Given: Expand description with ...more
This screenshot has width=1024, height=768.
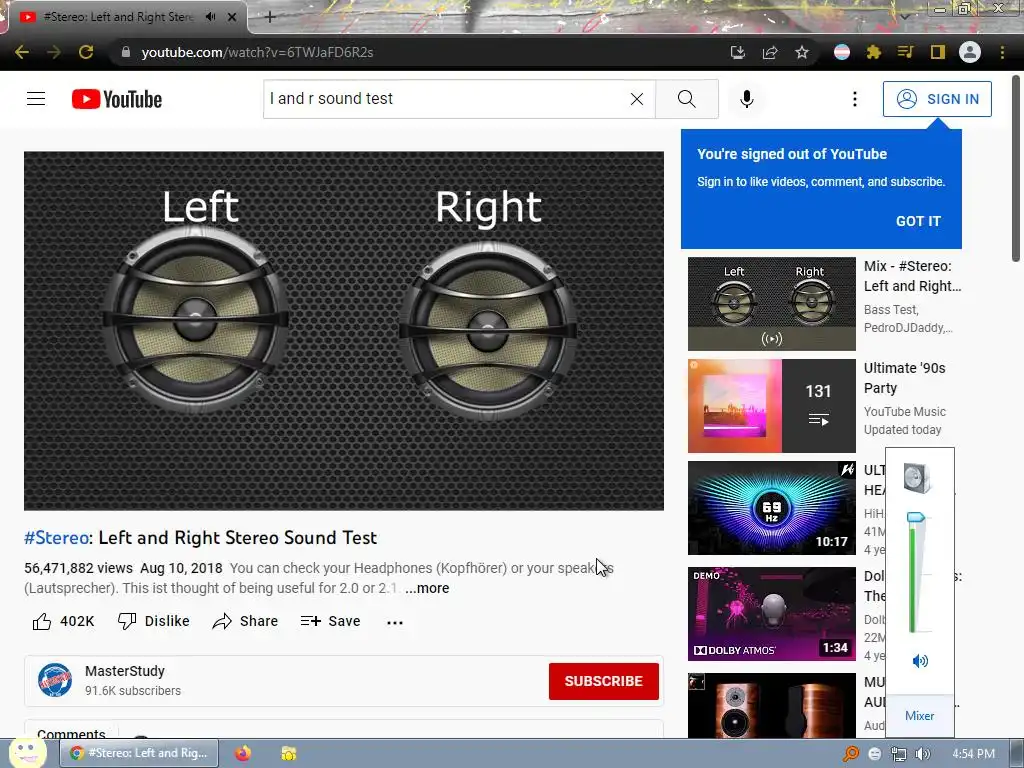Looking at the screenshot, I should point(427,588).
